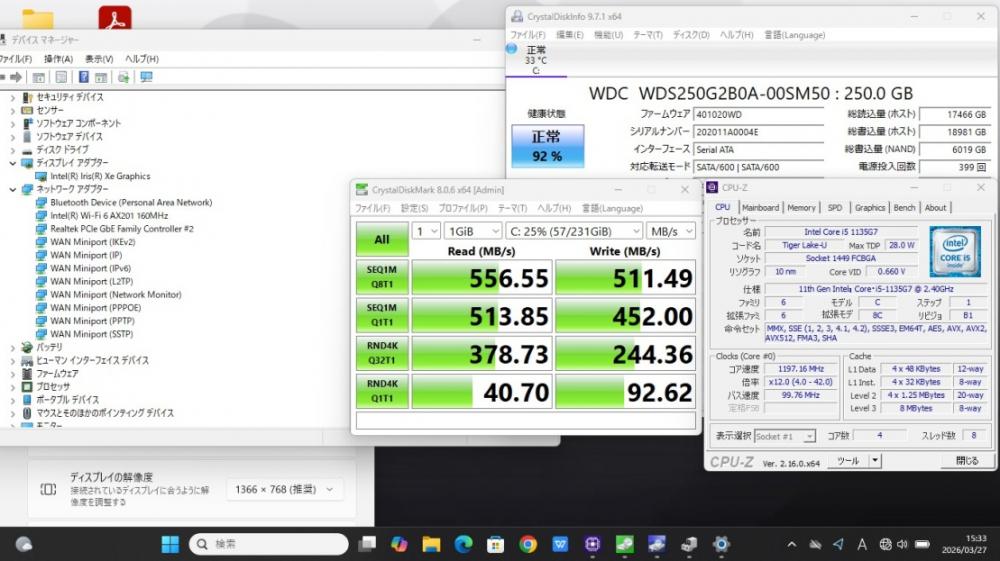The width and height of the screenshot is (1000, 561).
Task: Open File Explorer from the taskbar
Action: pos(431,544)
